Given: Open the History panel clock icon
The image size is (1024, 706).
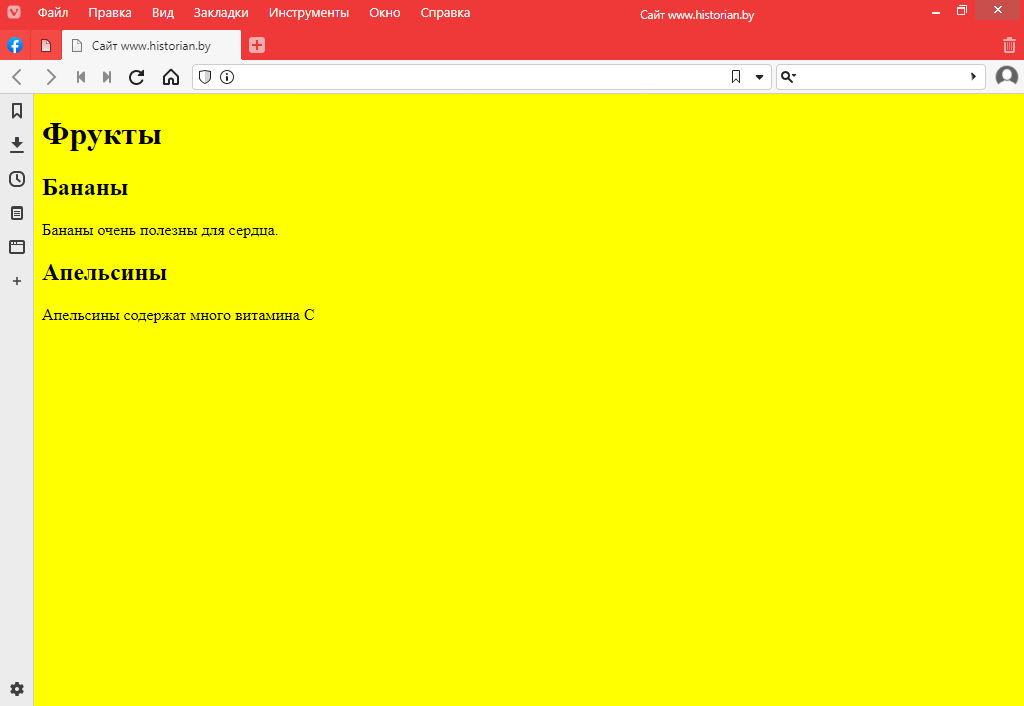Looking at the screenshot, I should pyautogui.click(x=17, y=179).
